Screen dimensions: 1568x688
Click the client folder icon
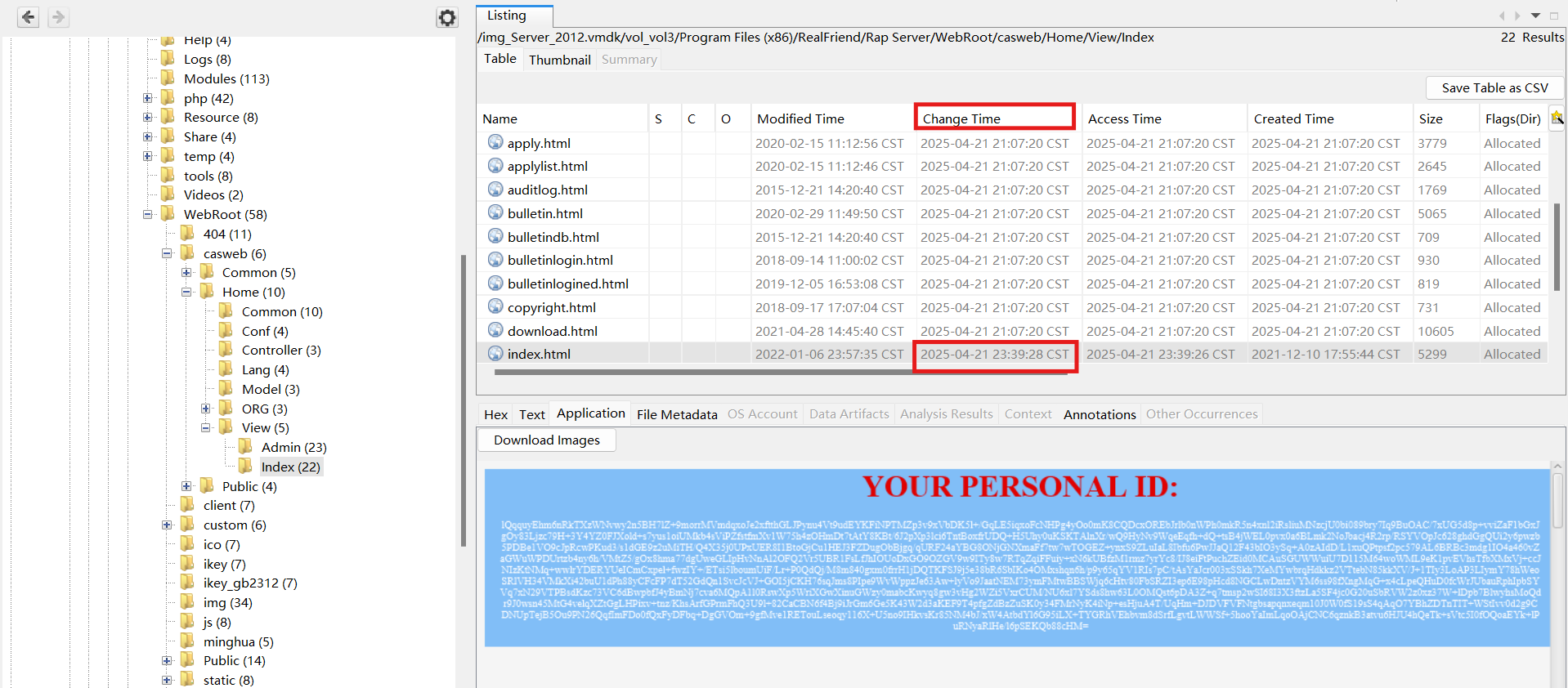click(187, 504)
